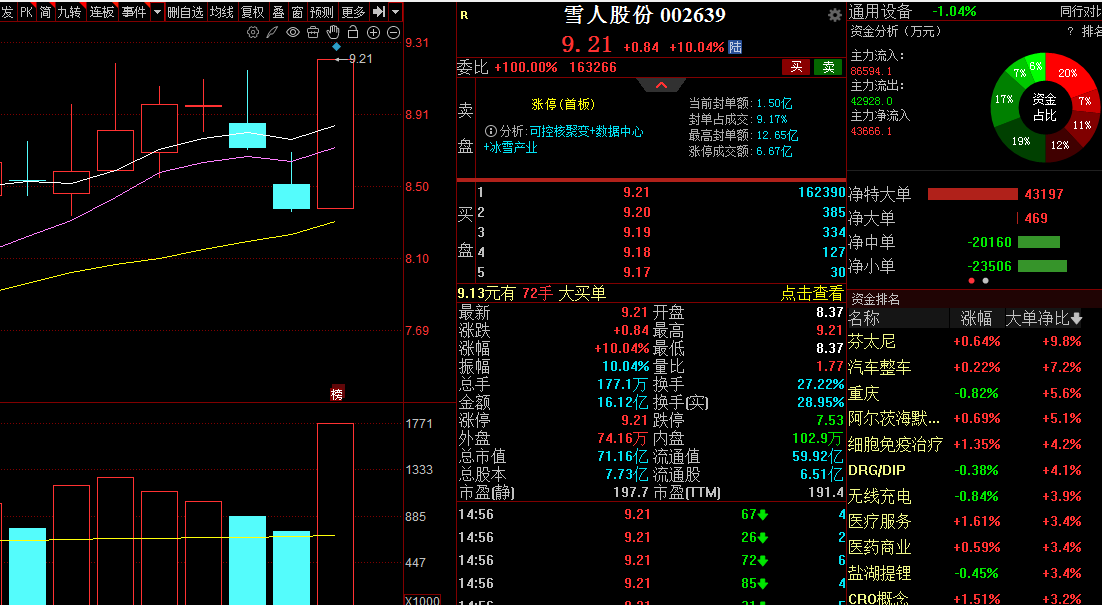
Task: Click the 20% red donut segment
Action: point(1067,73)
